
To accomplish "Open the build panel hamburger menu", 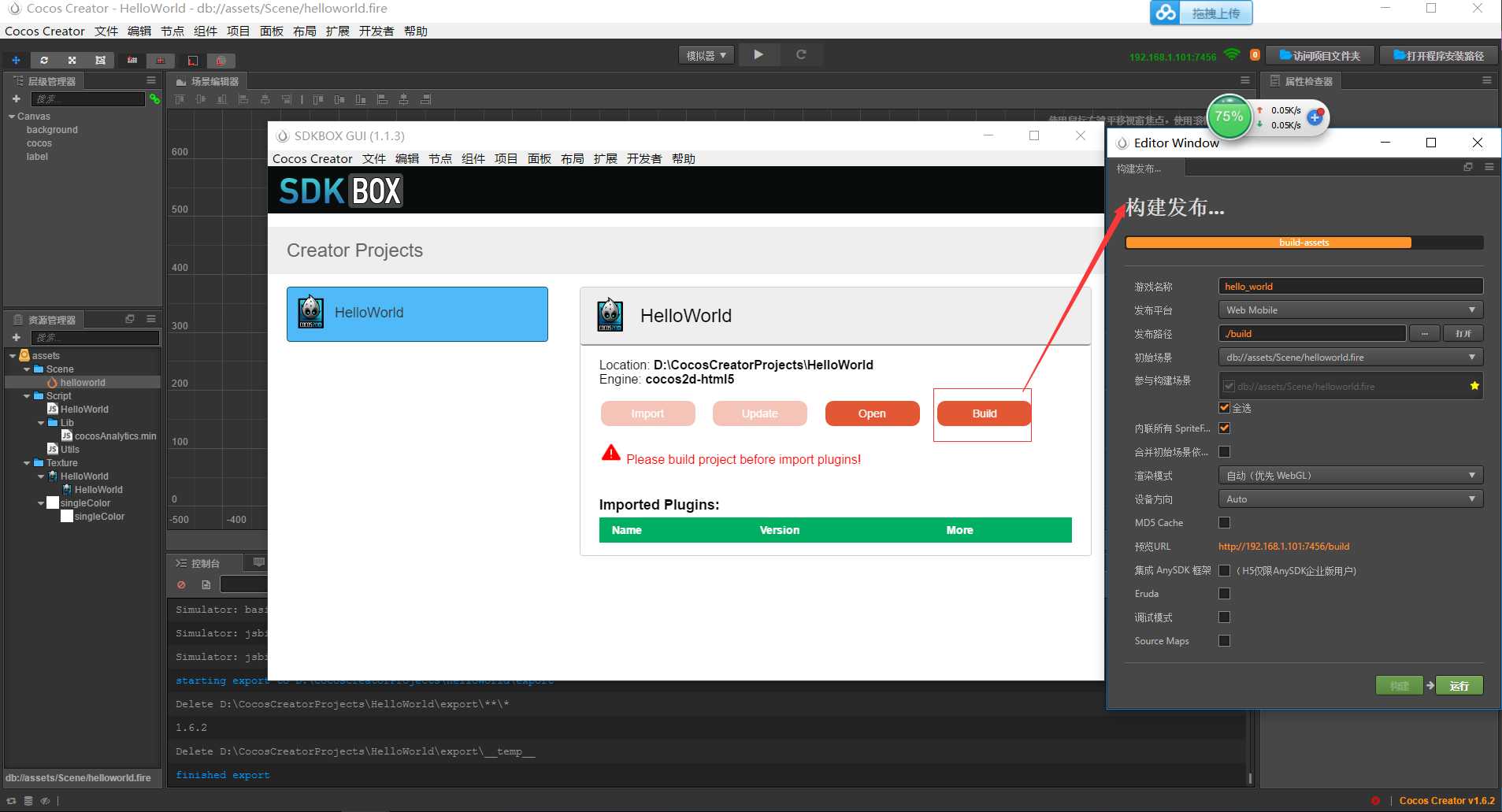I will coord(1489,167).
